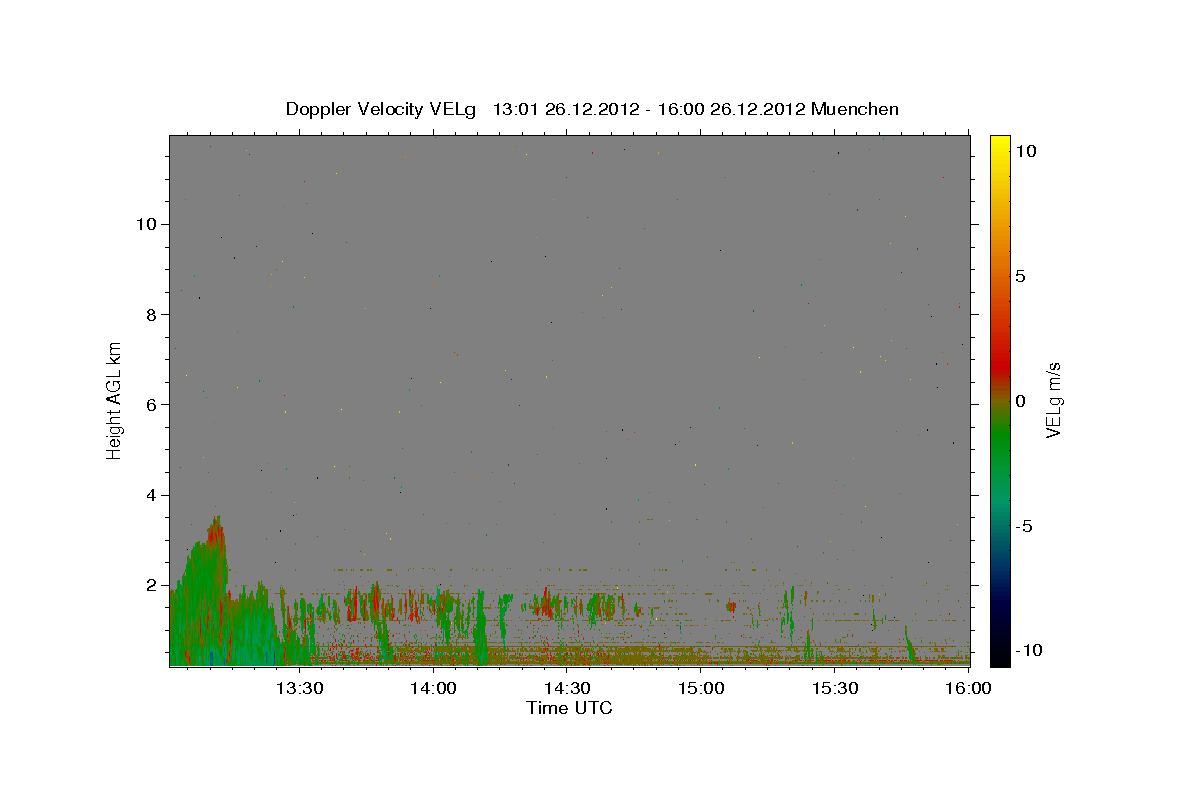Image resolution: width=1200 pixels, height=800 pixels.
Task: Click the 16:00 time tick label
Action: [x=969, y=688]
